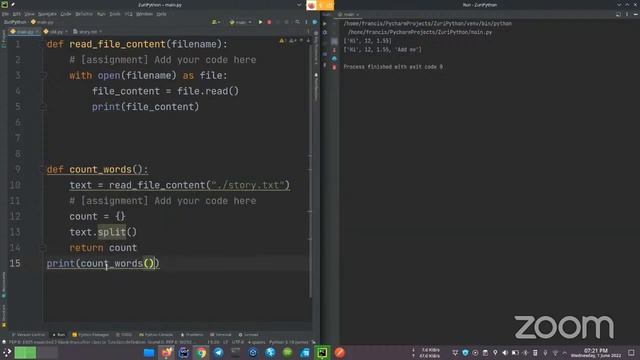This screenshot has height=360, width=640.
Task: Click the main.py file icon in breadcrumb
Action: 33,22
